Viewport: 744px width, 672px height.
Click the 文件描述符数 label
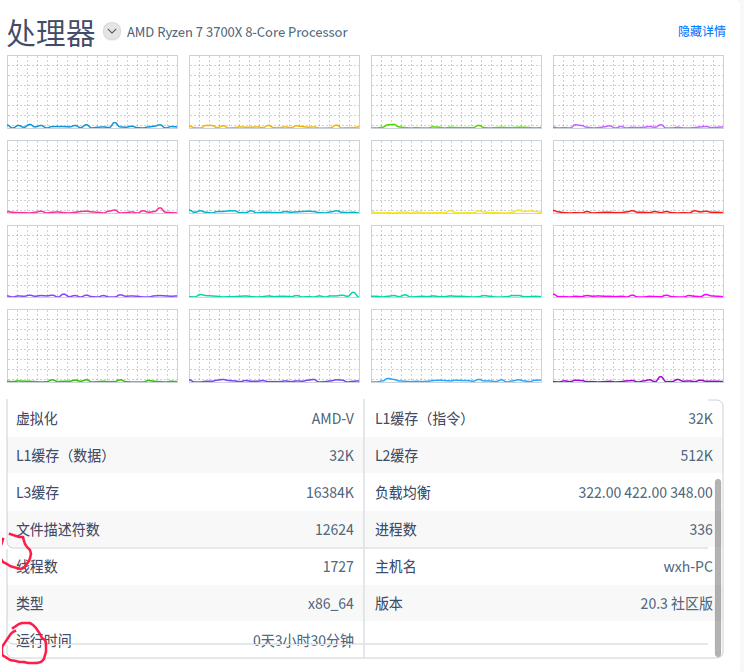pyautogui.click(x=58, y=530)
